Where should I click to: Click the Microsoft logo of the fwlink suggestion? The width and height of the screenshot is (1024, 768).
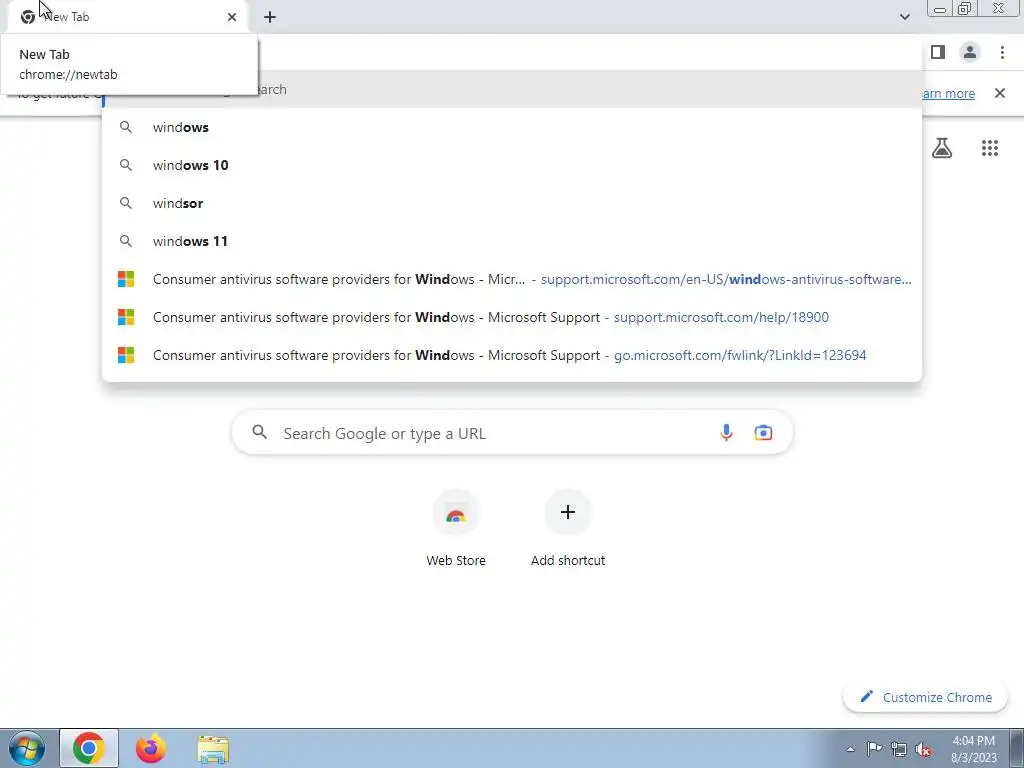[126, 355]
